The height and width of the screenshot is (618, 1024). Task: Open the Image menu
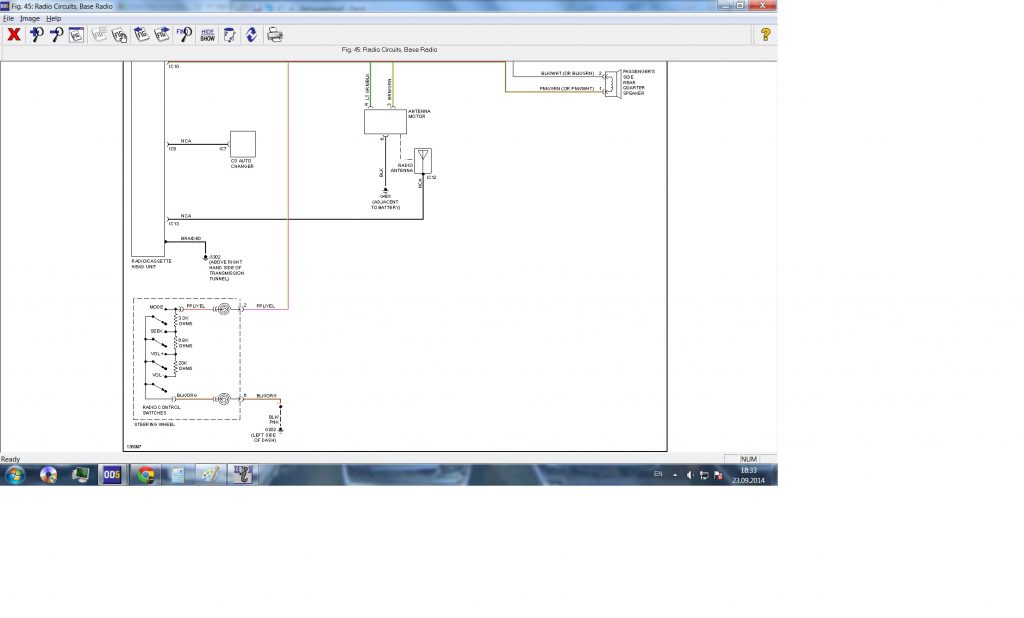(30, 18)
